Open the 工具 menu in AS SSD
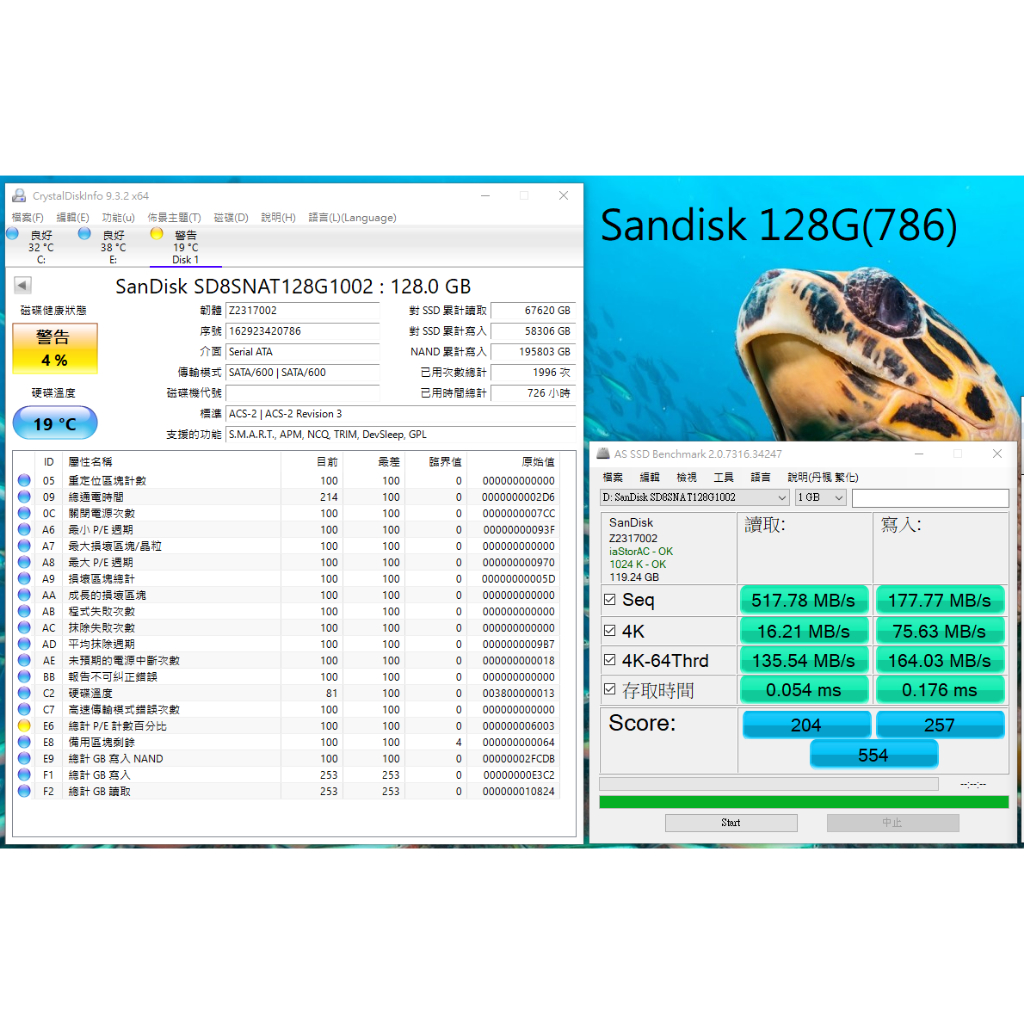The width and height of the screenshot is (1024, 1024). pyautogui.click(x=724, y=478)
